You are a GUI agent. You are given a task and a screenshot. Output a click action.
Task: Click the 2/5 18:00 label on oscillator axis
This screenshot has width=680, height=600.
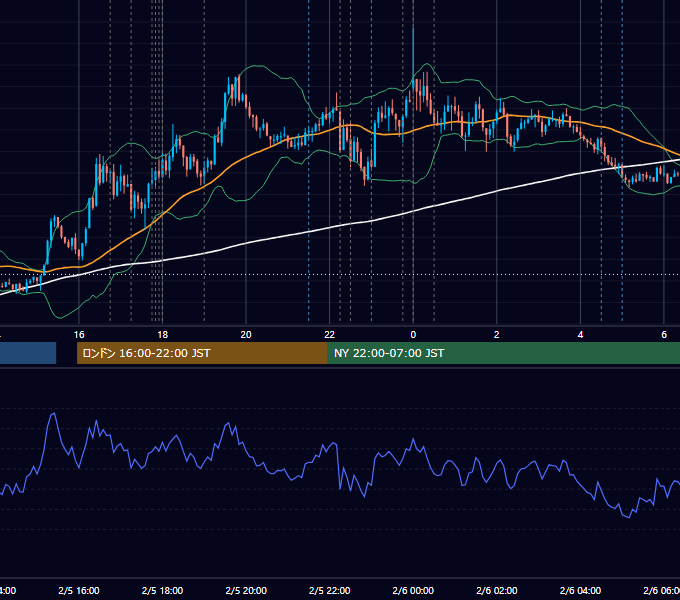[162, 590]
